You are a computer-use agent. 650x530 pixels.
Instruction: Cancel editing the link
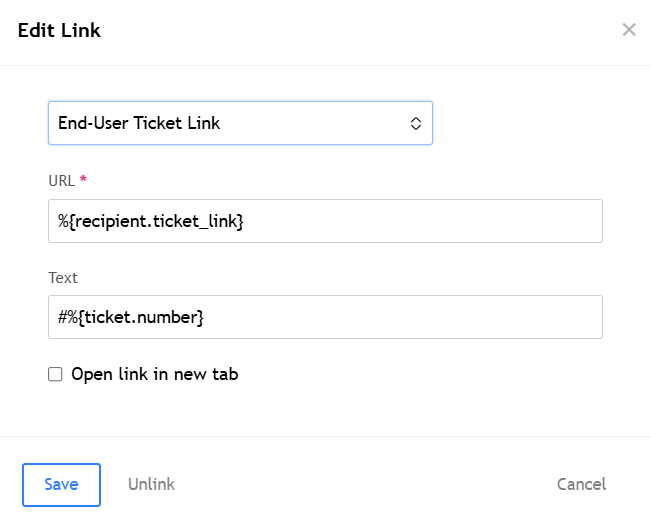tap(581, 485)
